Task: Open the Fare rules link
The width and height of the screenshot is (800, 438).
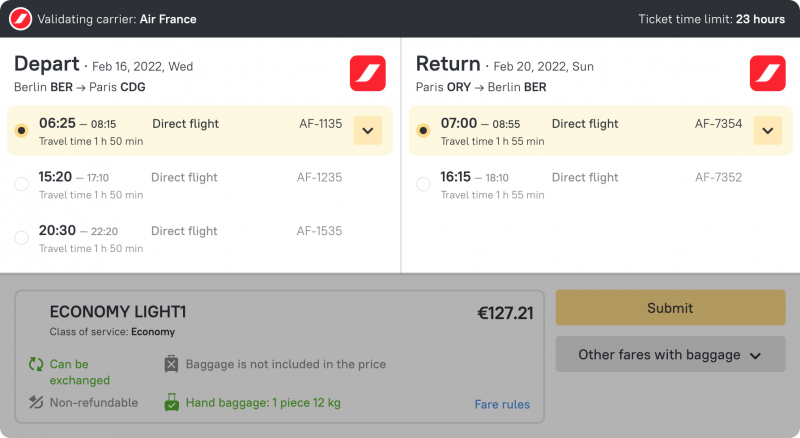Action: [x=502, y=405]
